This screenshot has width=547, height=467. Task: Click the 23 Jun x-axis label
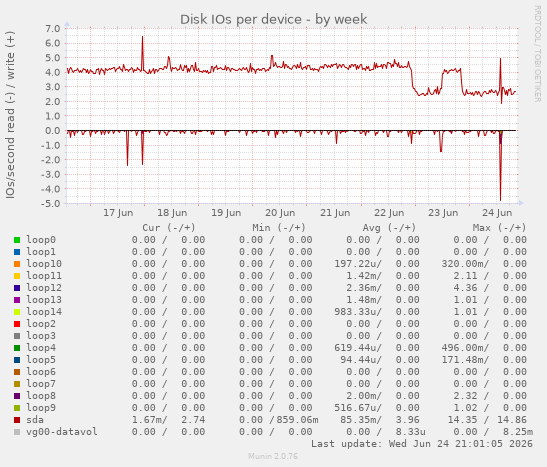(x=443, y=213)
